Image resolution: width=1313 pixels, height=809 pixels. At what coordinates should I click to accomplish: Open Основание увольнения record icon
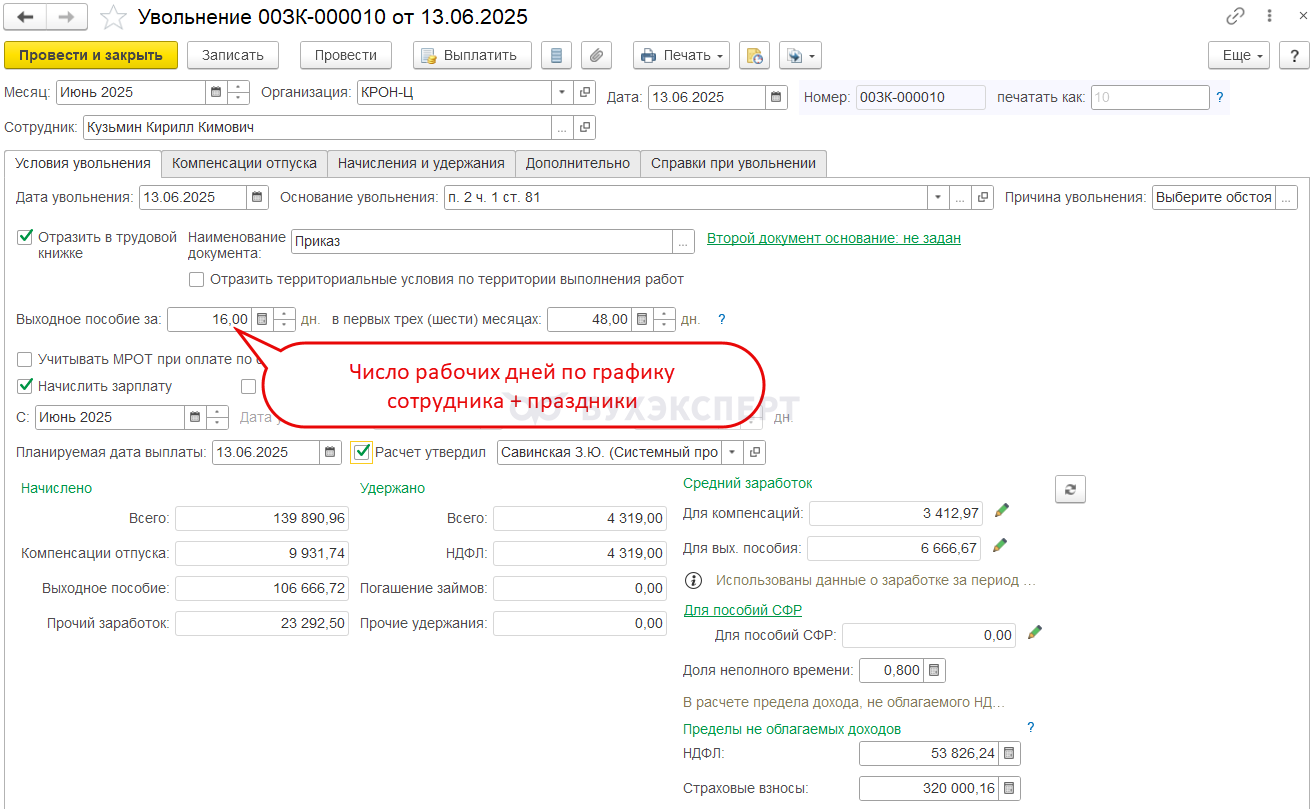(984, 197)
